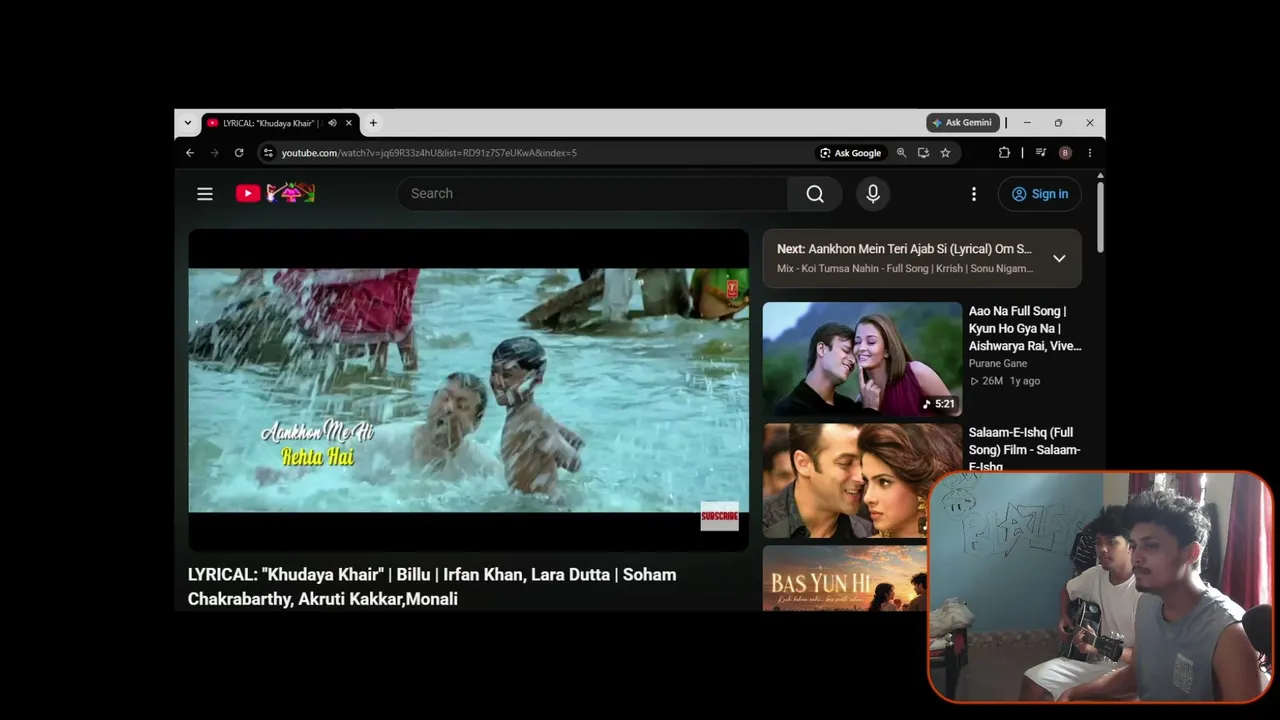The image size is (1280, 720).
Task: Go forward in browser history
Action: [214, 153]
